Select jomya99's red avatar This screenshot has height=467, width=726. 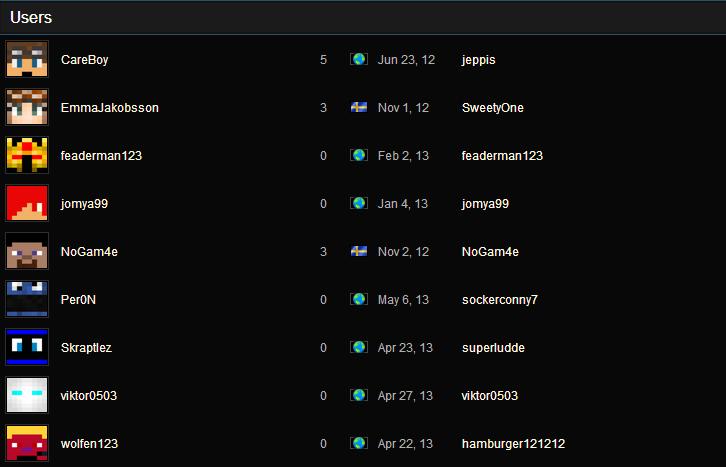tap(27, 204)
